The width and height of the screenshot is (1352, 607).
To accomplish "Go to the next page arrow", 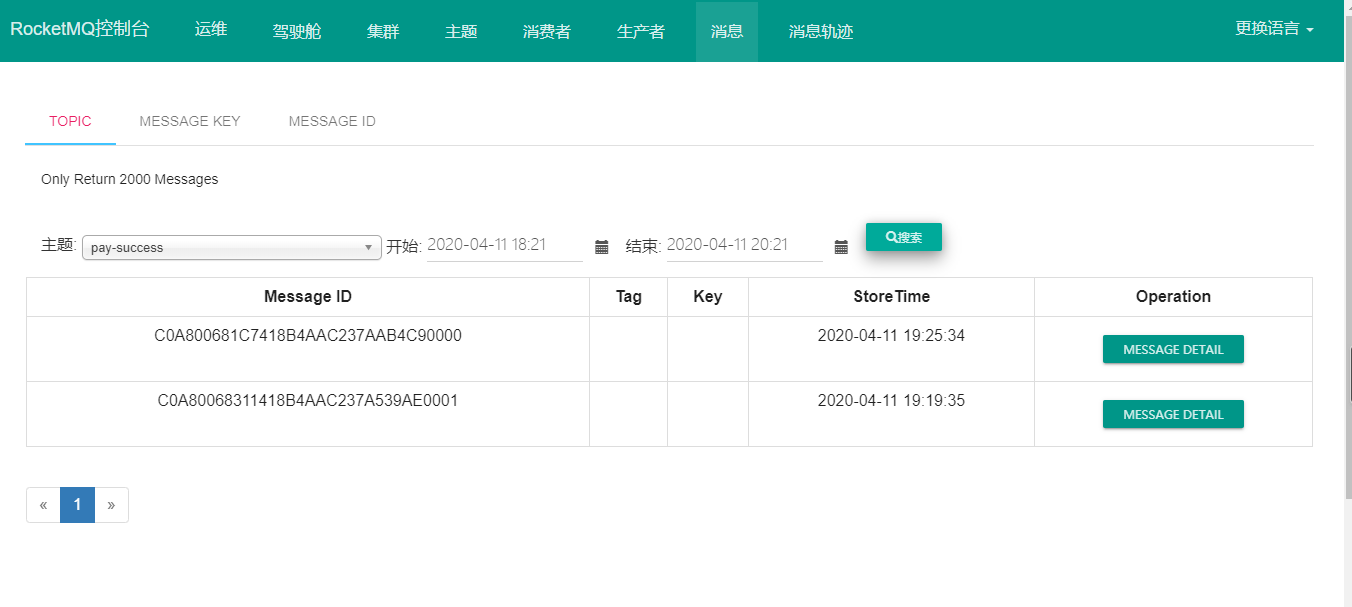I will (111, 505).
